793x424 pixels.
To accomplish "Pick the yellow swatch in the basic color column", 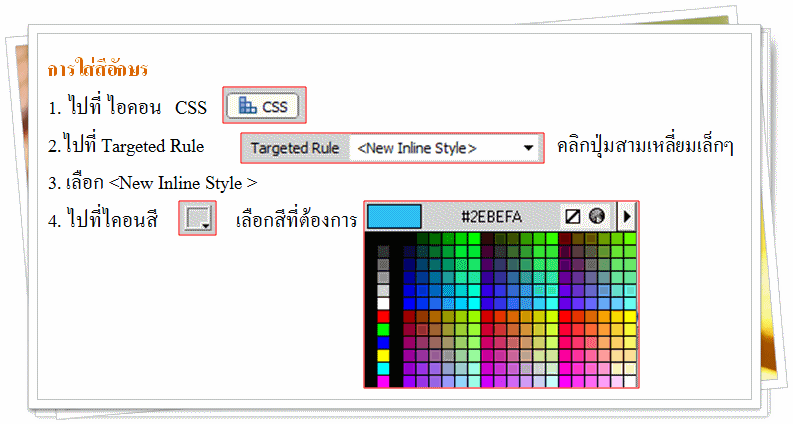I will [x=383, y=356].
